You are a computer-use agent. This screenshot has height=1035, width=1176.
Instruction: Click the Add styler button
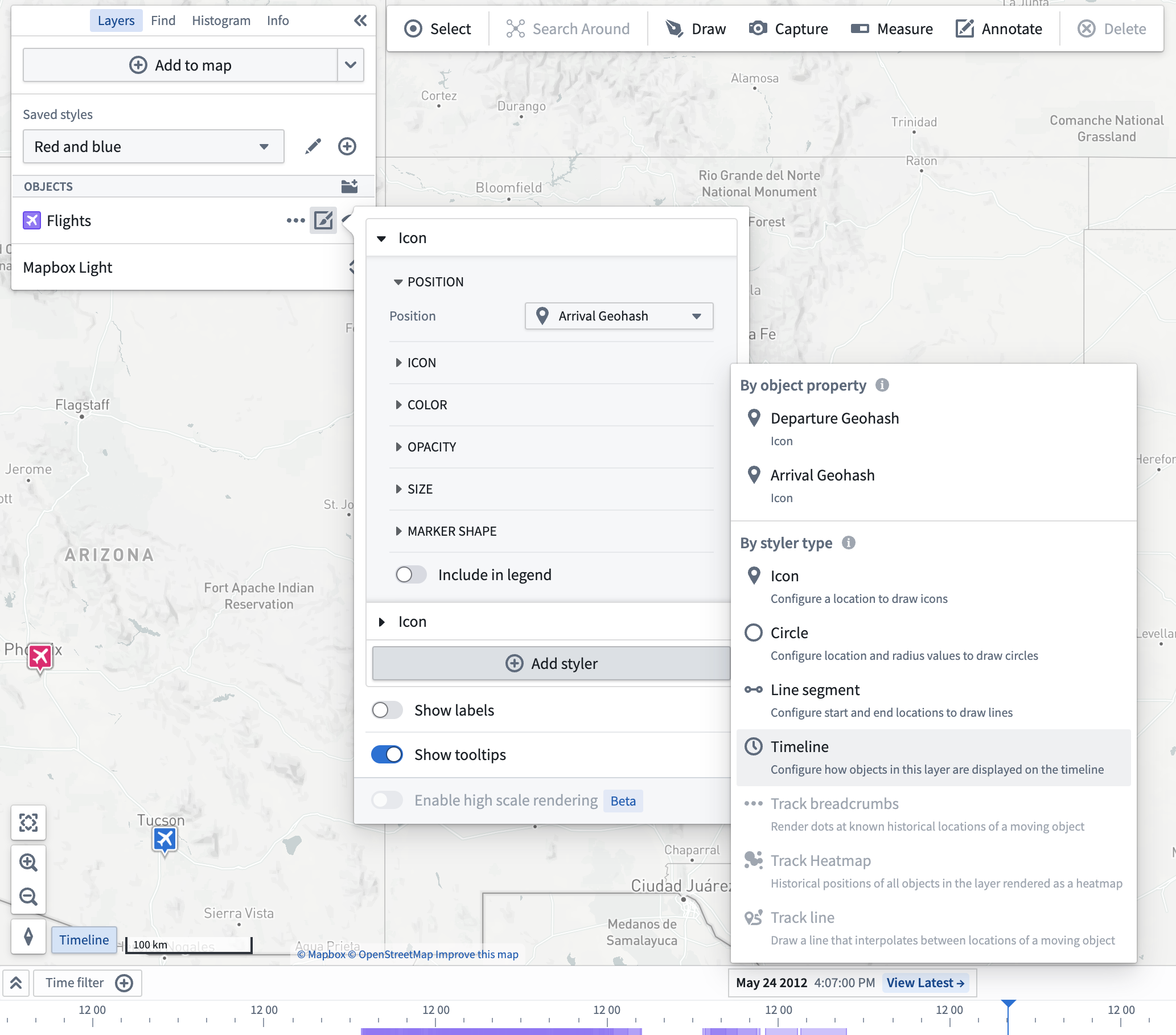[551, 664]
